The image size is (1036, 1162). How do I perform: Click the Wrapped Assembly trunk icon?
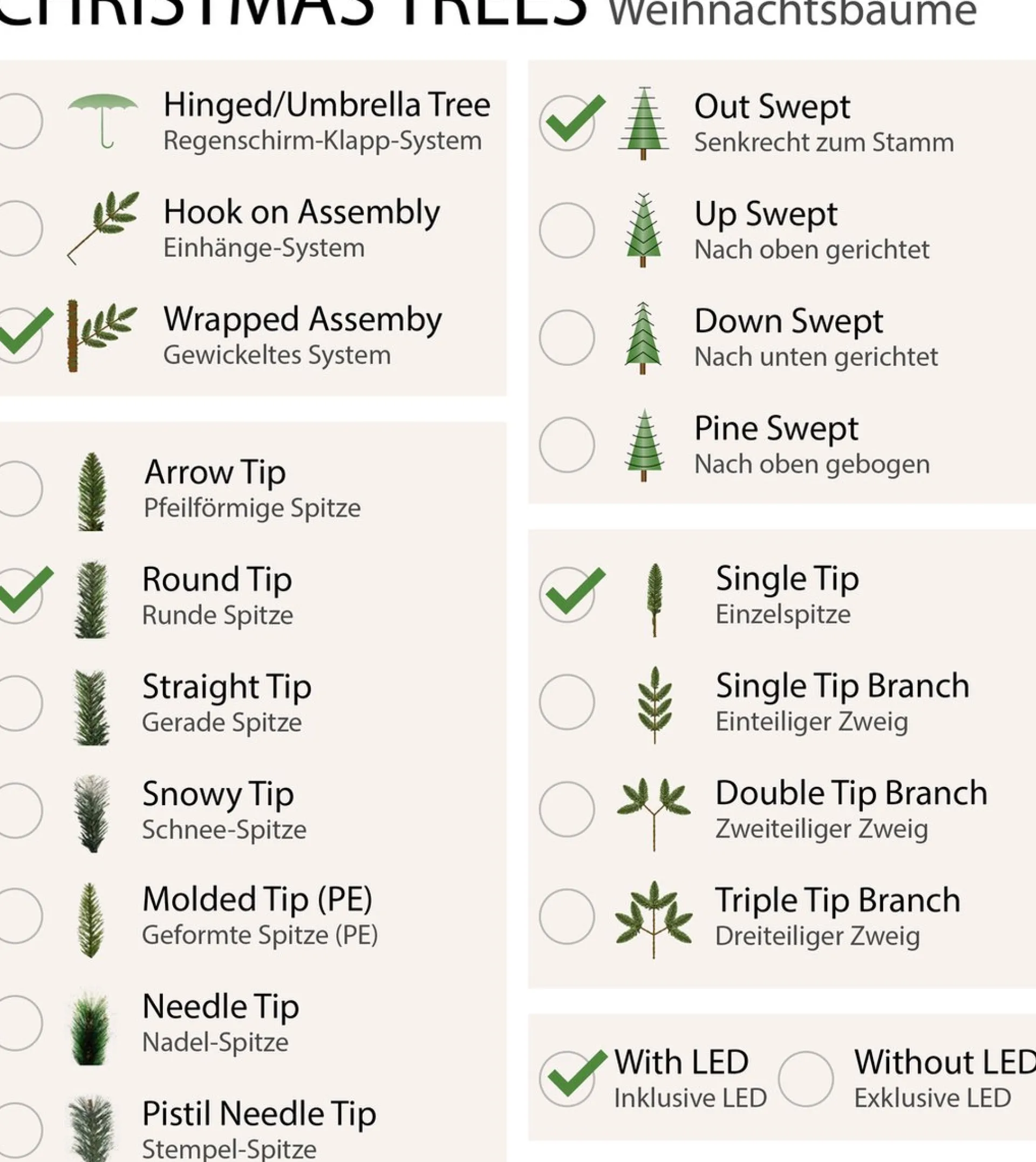point(101,335)
